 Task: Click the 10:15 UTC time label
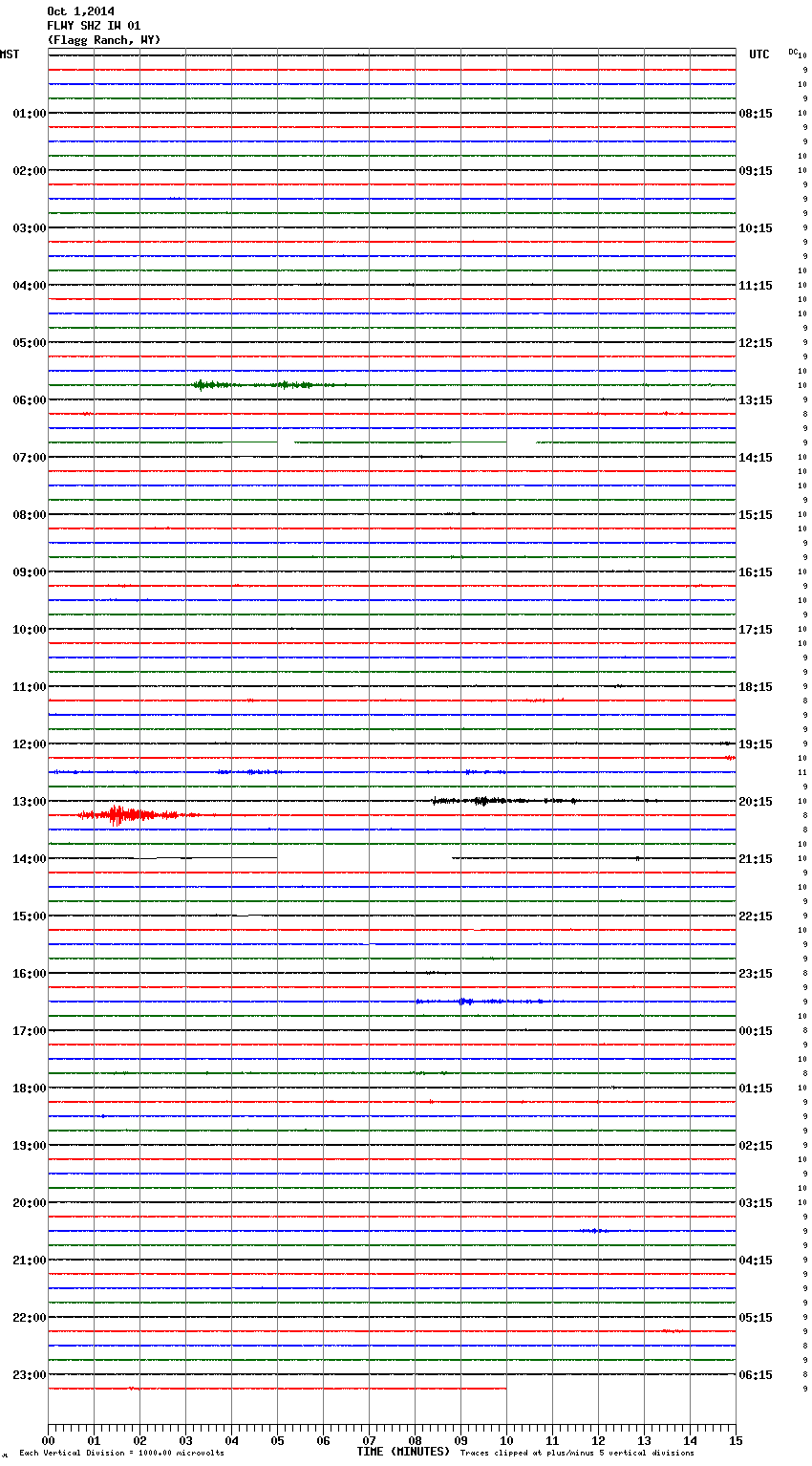(x=756, y=228)
